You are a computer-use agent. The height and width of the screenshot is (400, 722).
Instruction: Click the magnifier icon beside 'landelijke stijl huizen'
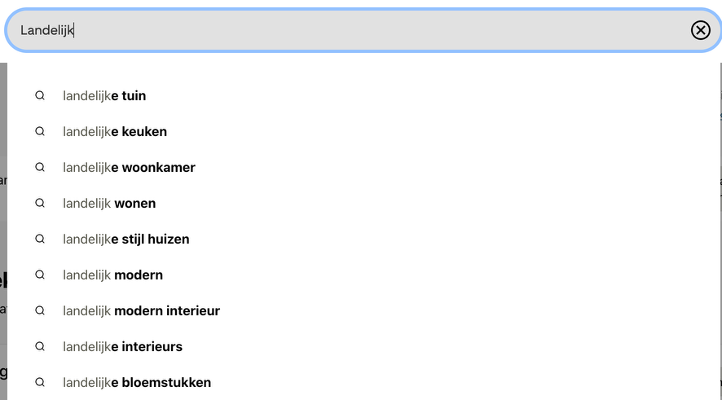pos(40,240)
